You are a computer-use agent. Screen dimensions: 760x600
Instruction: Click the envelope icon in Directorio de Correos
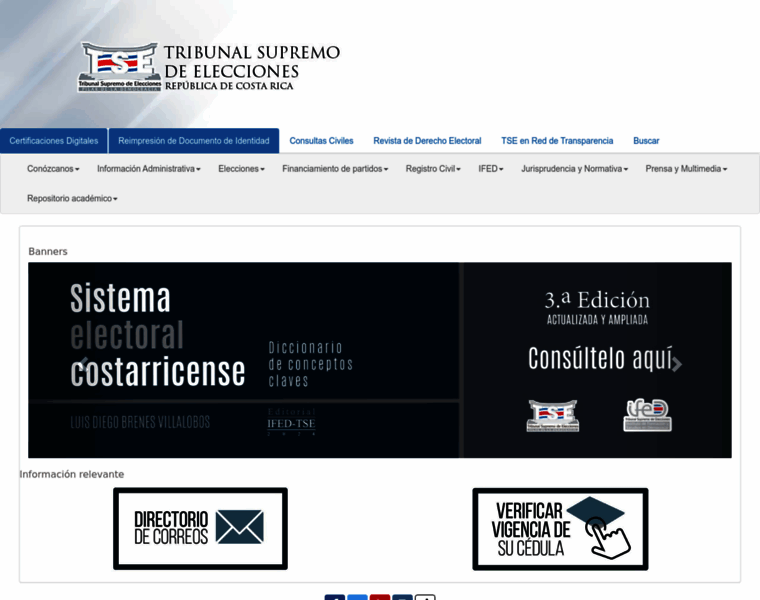(x=239, y=527)
